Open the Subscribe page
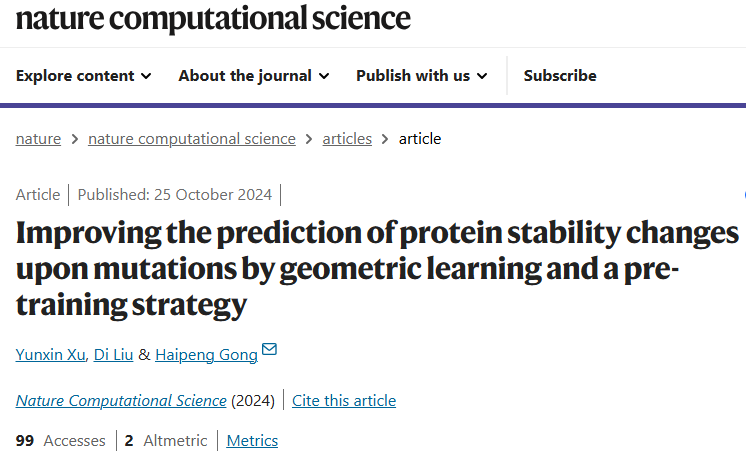 pos(560,76)
